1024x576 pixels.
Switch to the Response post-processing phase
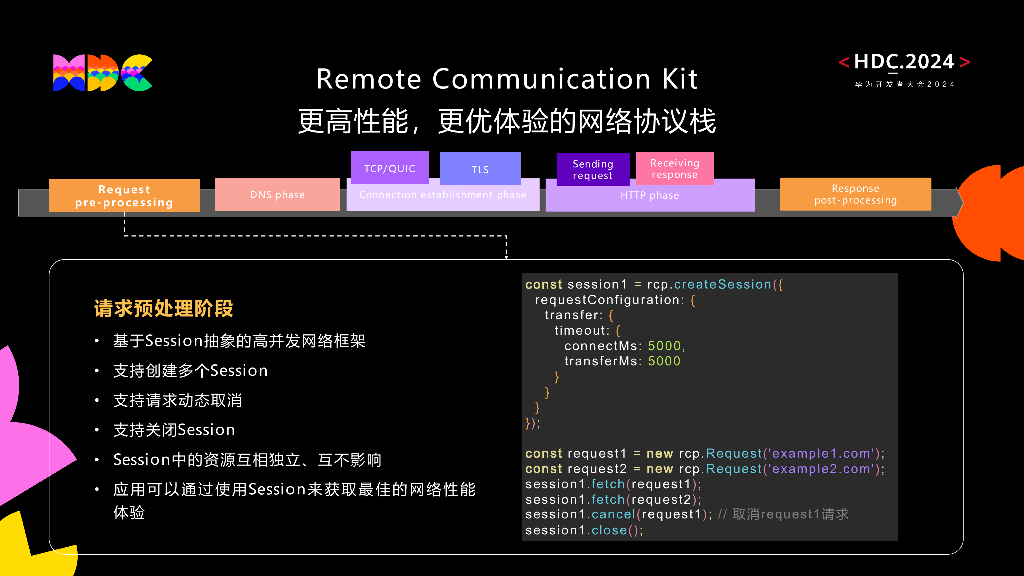pos(855,194)
